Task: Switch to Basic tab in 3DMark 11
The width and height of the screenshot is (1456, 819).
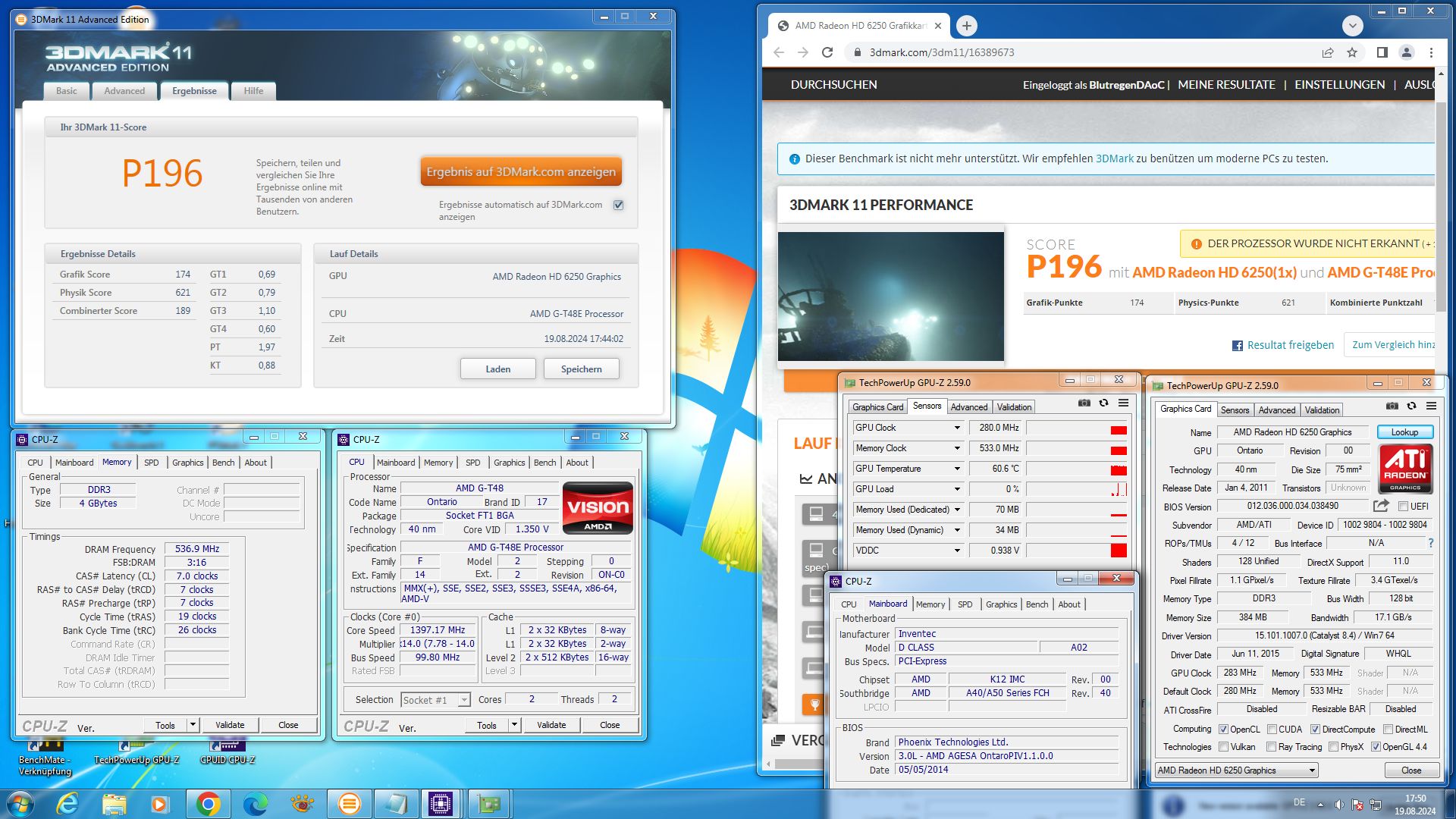Action: point(66,91)
